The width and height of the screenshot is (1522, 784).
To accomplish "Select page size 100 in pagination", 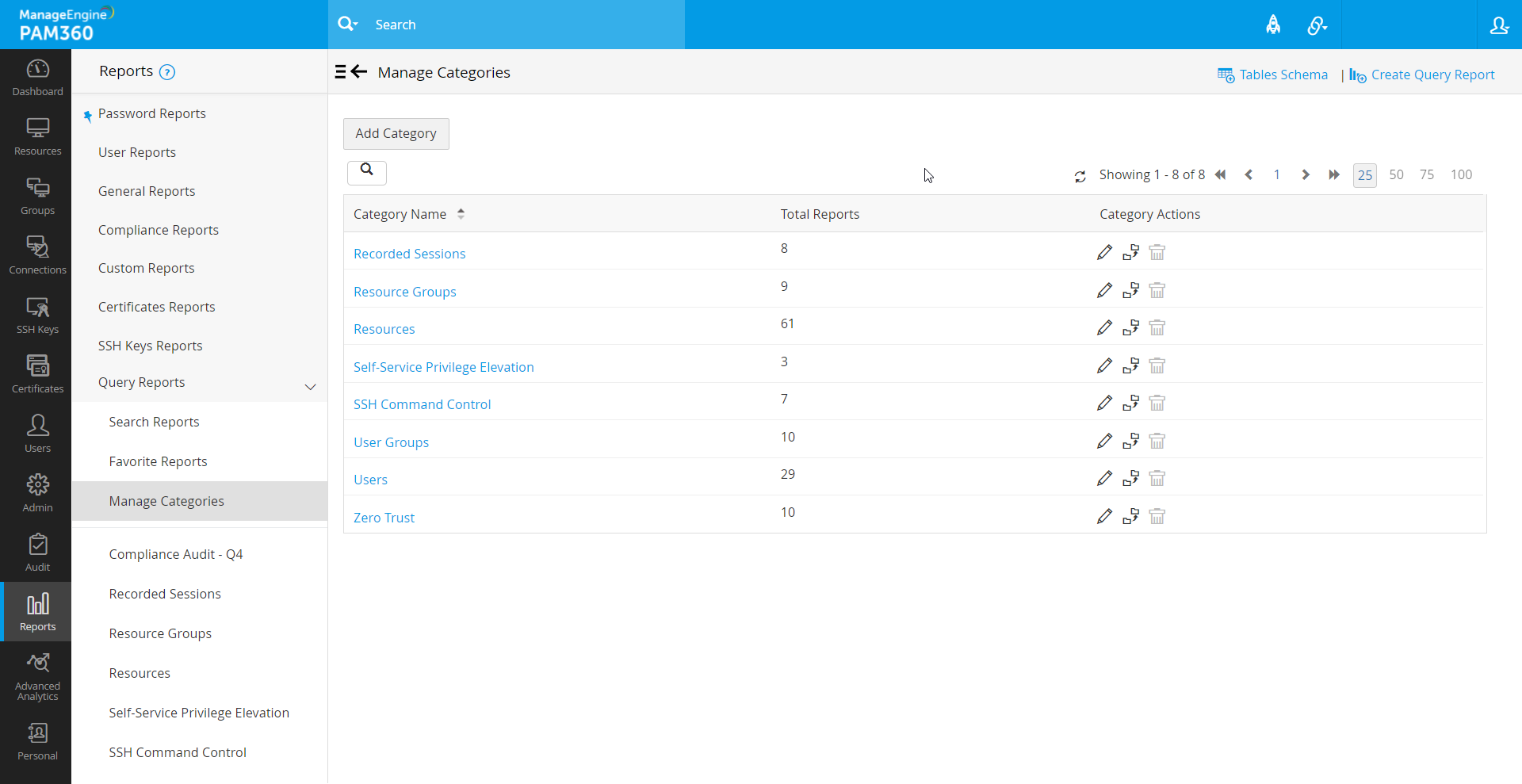I will [1461, 174].
